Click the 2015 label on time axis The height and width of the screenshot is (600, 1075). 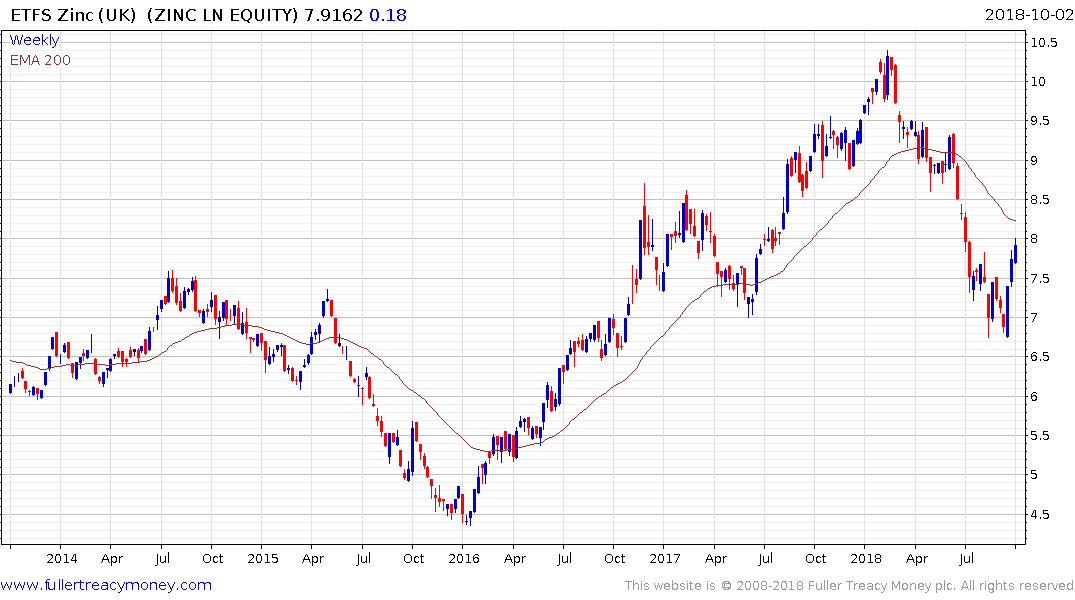pyautogui.click(x=263, y=558)
